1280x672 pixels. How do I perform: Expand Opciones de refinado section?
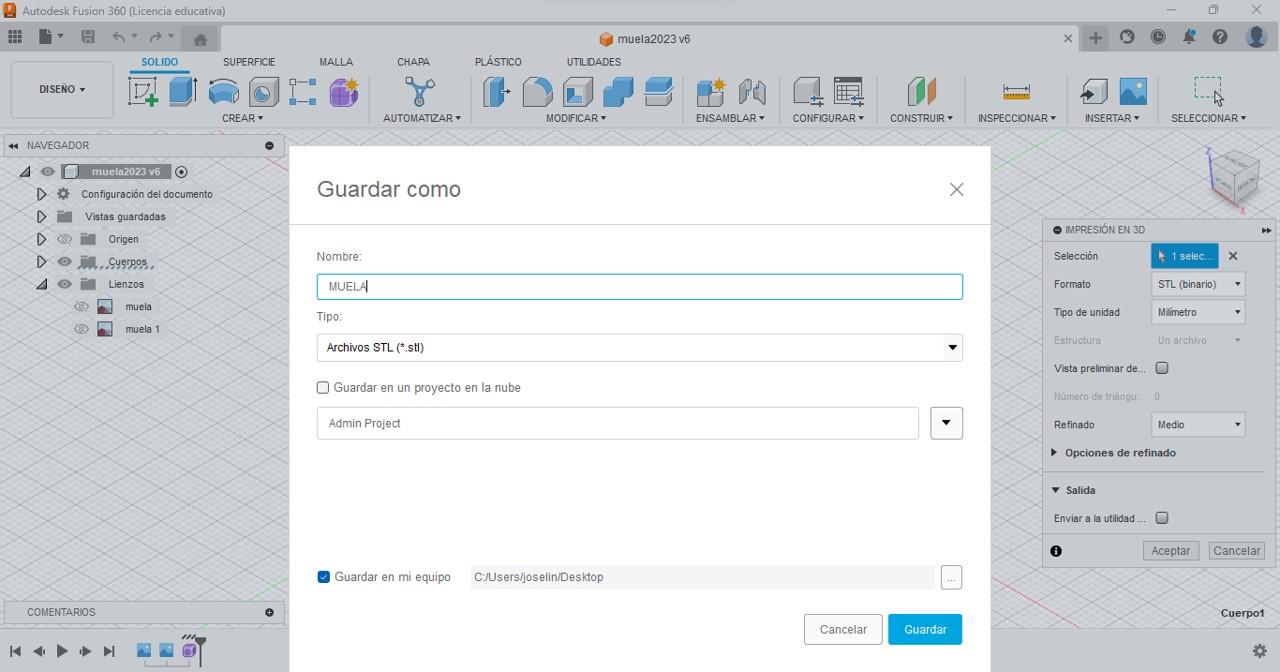1055,453
